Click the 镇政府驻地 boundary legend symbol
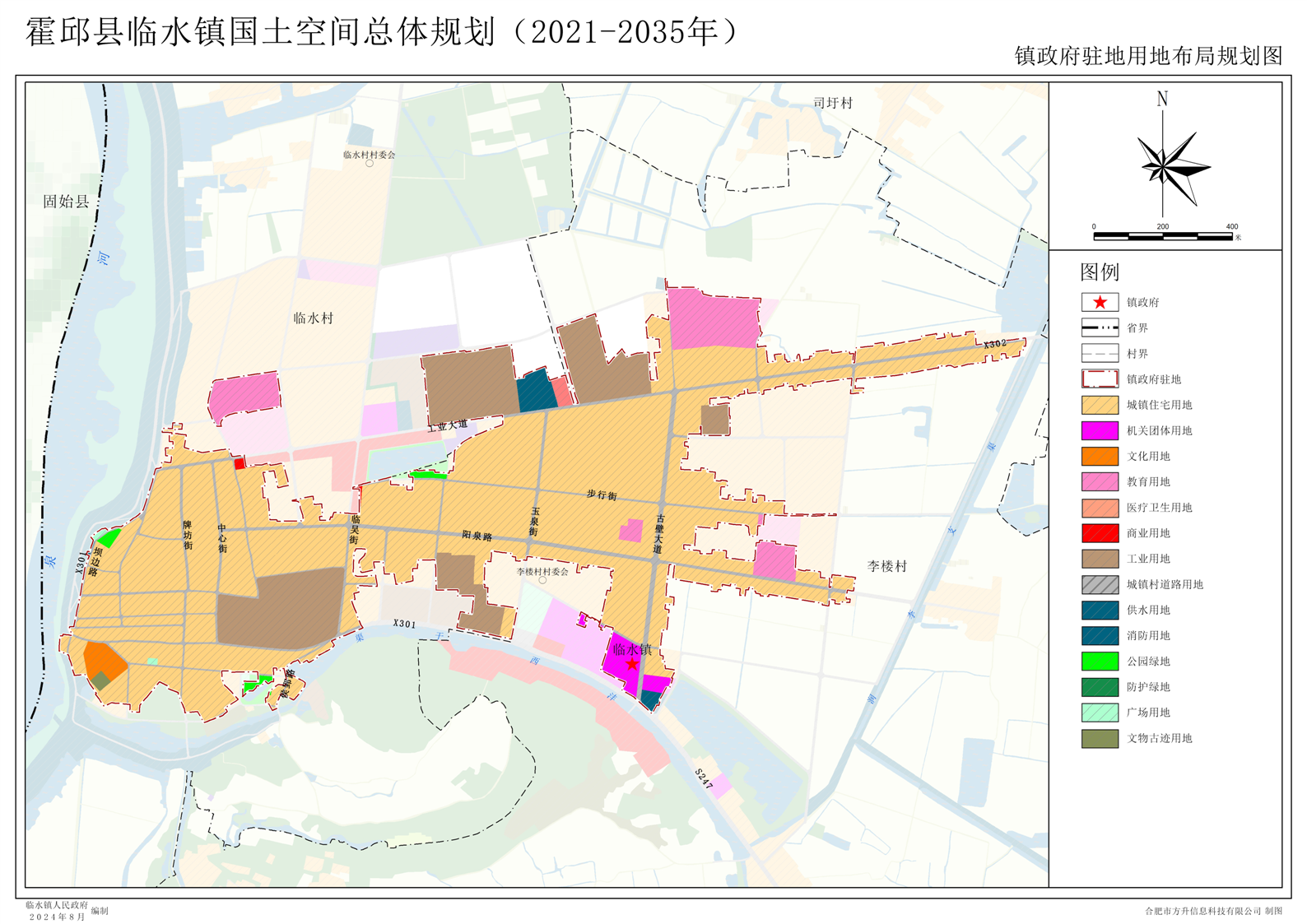The image size is (1307, 924). pos(1100,379)
